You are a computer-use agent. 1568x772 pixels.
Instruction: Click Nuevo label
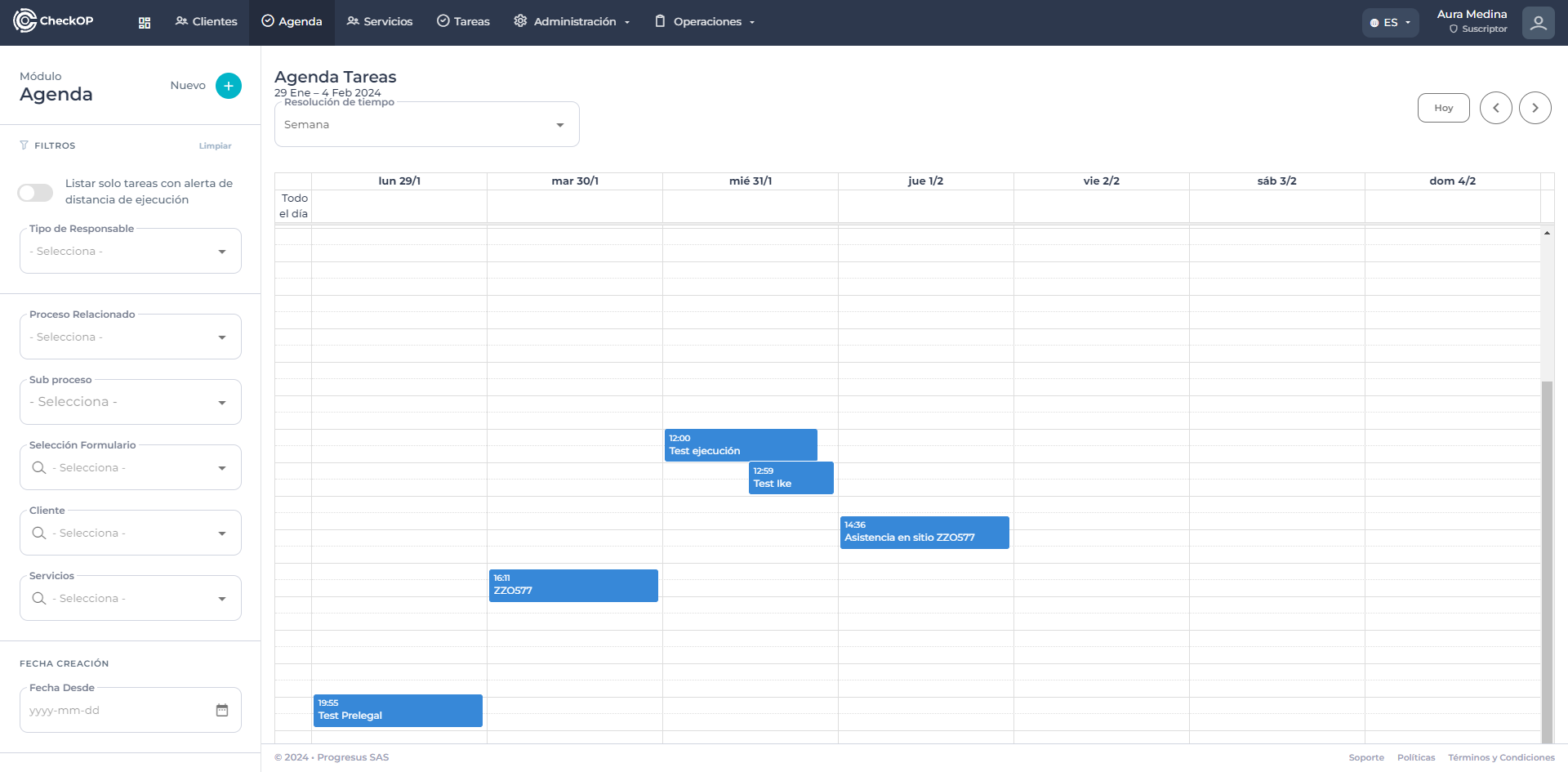tap(188, 85)
